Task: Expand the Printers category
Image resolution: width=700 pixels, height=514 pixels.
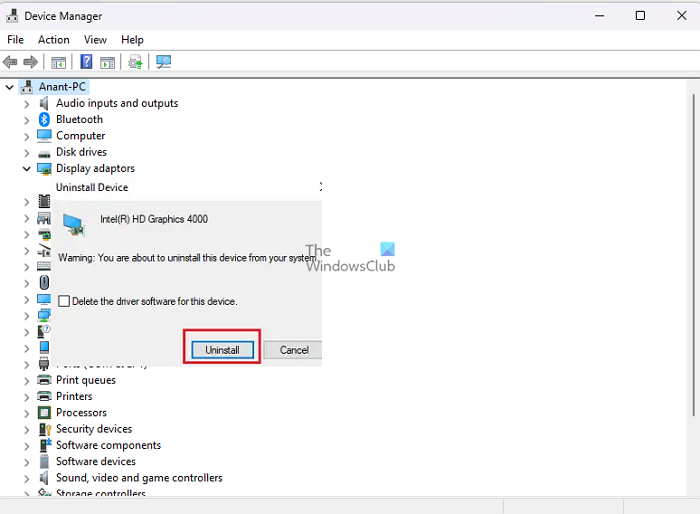Action: 27,397
